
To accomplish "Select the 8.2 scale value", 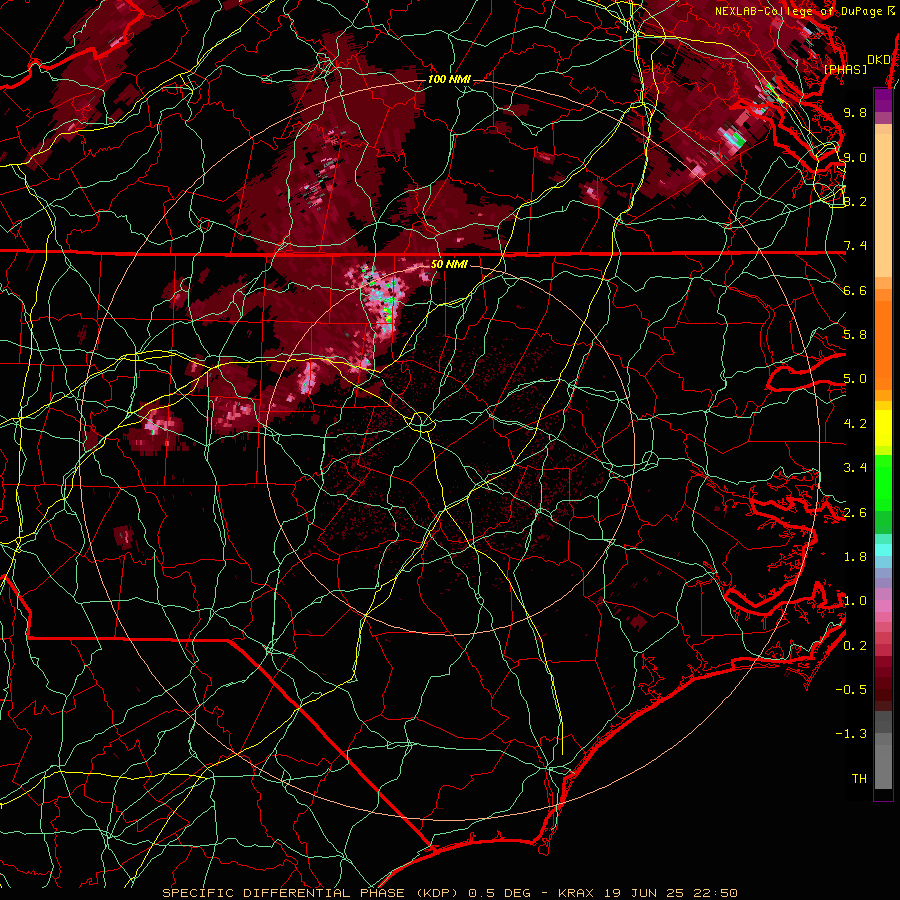I will [x=855, y=201].
